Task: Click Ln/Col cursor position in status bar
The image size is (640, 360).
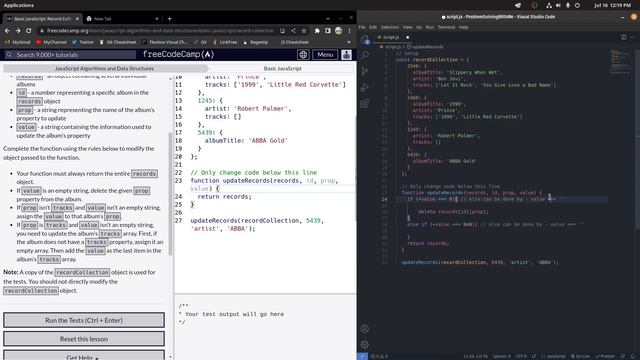Action: tap(476, 356)
